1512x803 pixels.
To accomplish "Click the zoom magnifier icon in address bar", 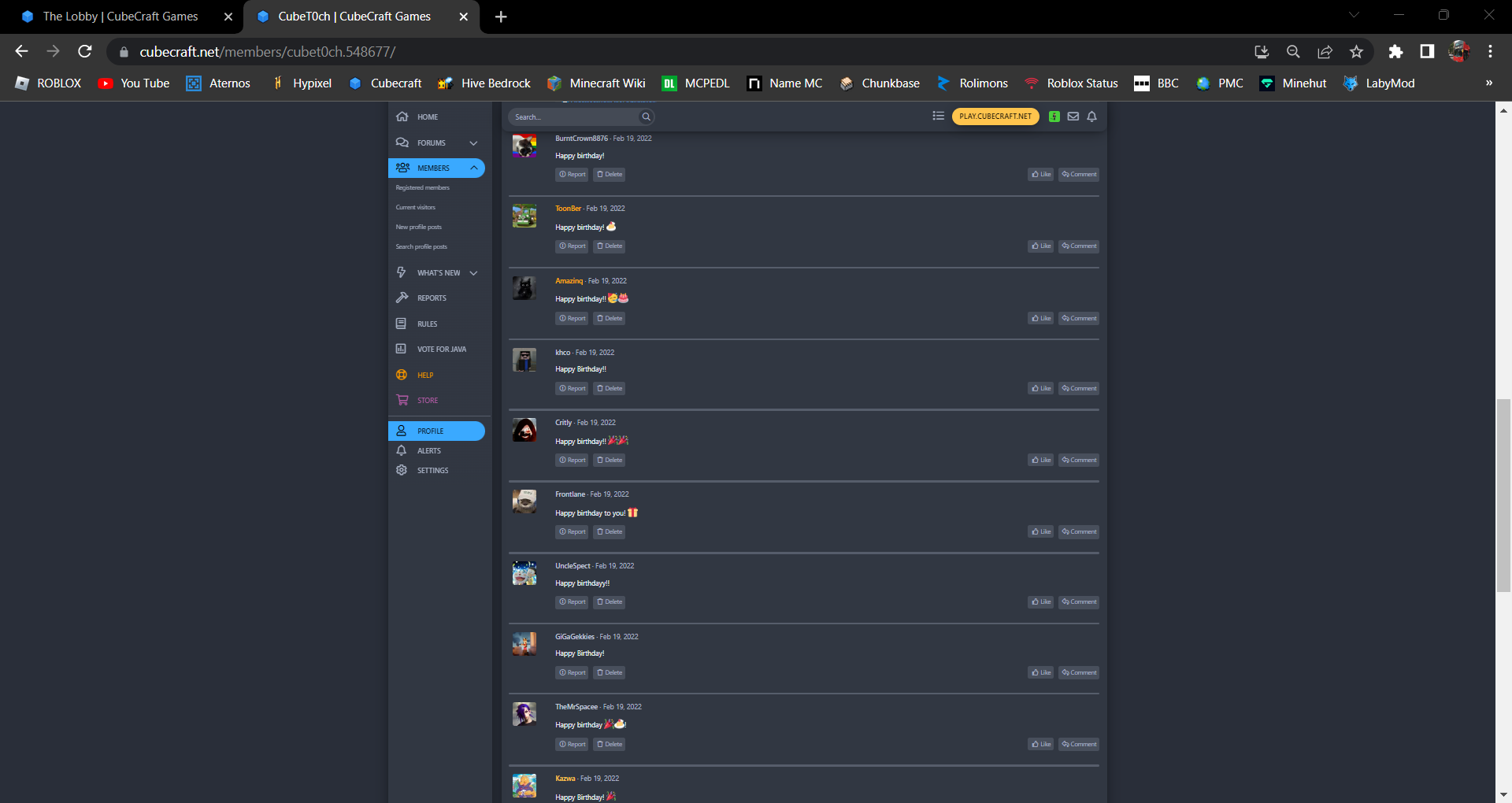I will click(x=1293, y=51).
